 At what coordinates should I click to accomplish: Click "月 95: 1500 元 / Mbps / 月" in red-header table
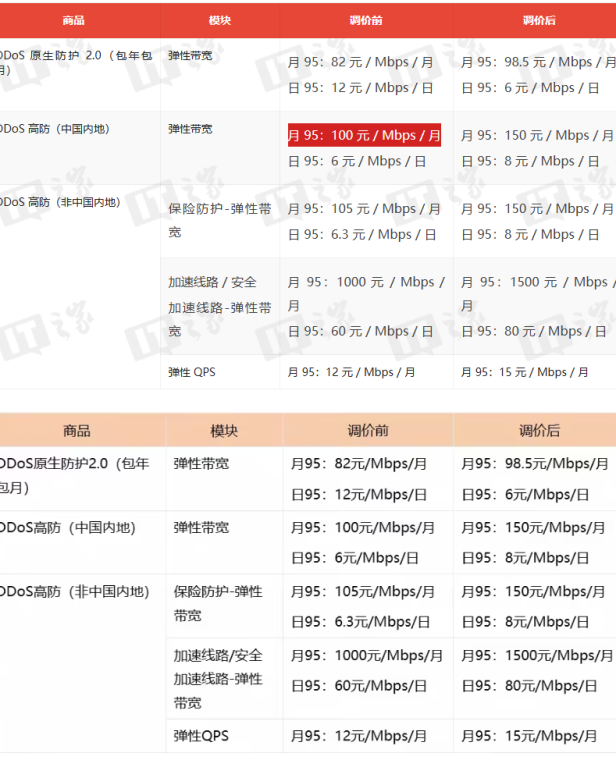point(538,294)
